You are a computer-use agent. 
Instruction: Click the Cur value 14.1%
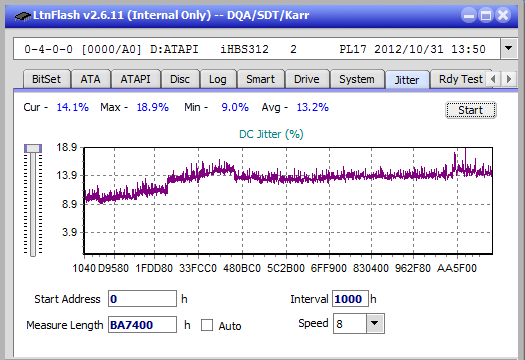73,107
